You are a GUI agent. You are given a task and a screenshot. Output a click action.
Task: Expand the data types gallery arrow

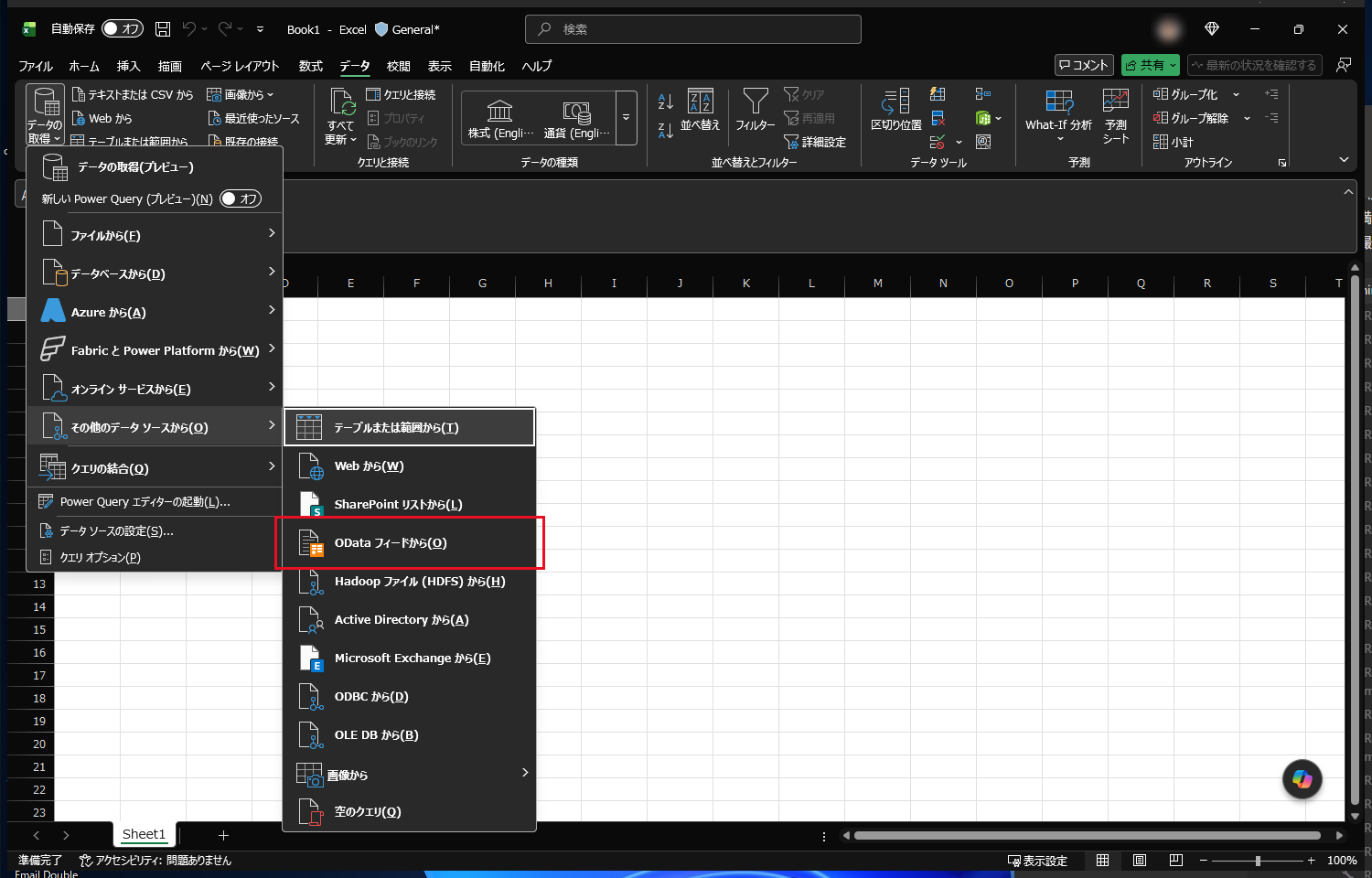click(627, 118)
